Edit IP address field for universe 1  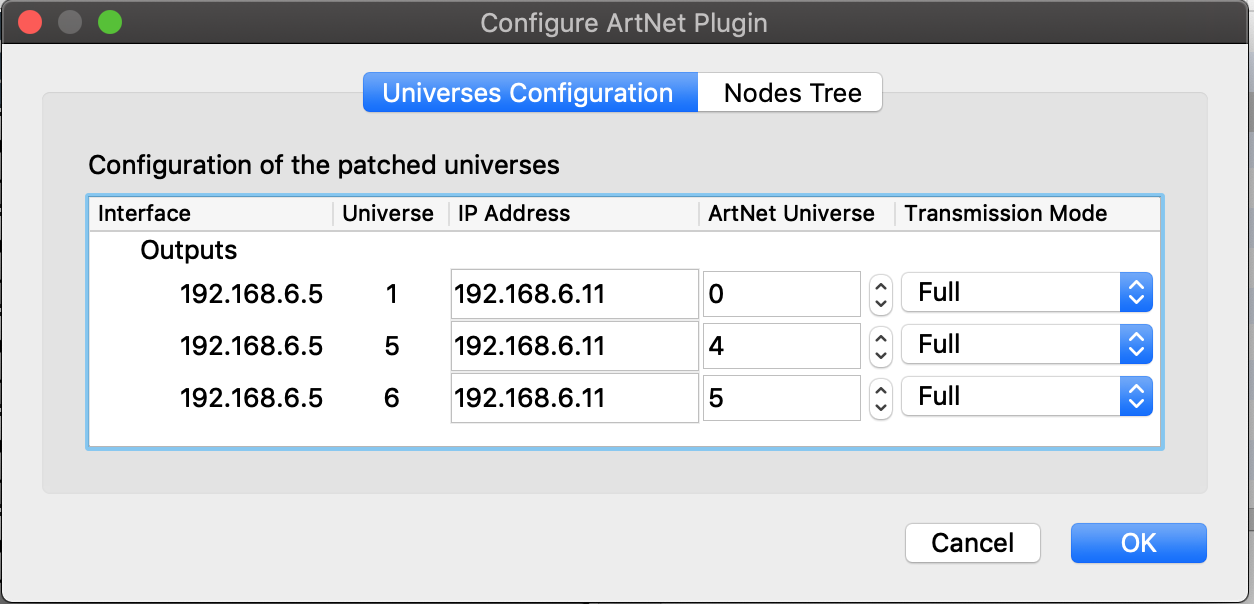tap(574, 294)
